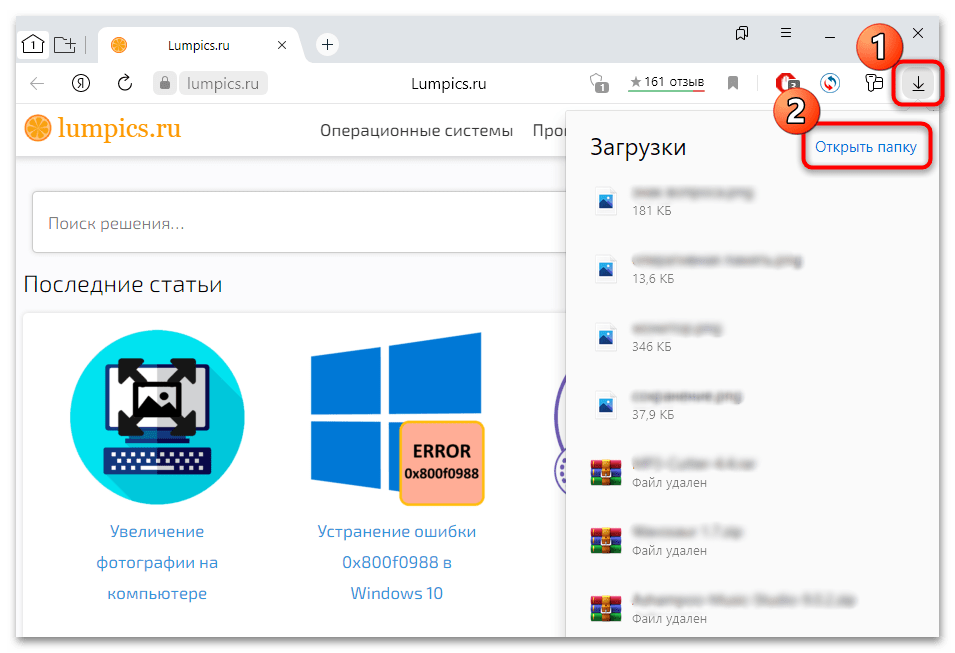Click the back navigation arrow
This screenshot has height=653, width=955.
[x=37, y=84]
